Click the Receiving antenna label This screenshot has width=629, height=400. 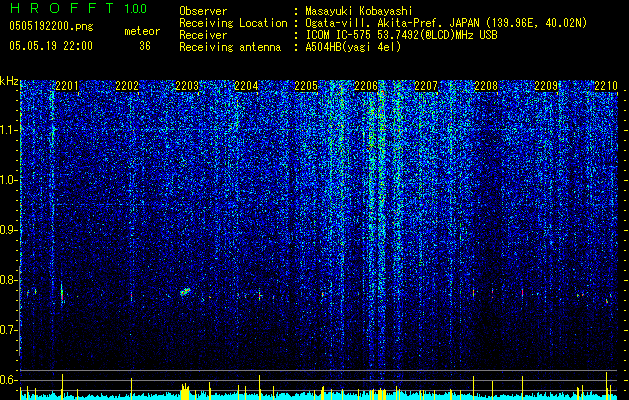230,47
